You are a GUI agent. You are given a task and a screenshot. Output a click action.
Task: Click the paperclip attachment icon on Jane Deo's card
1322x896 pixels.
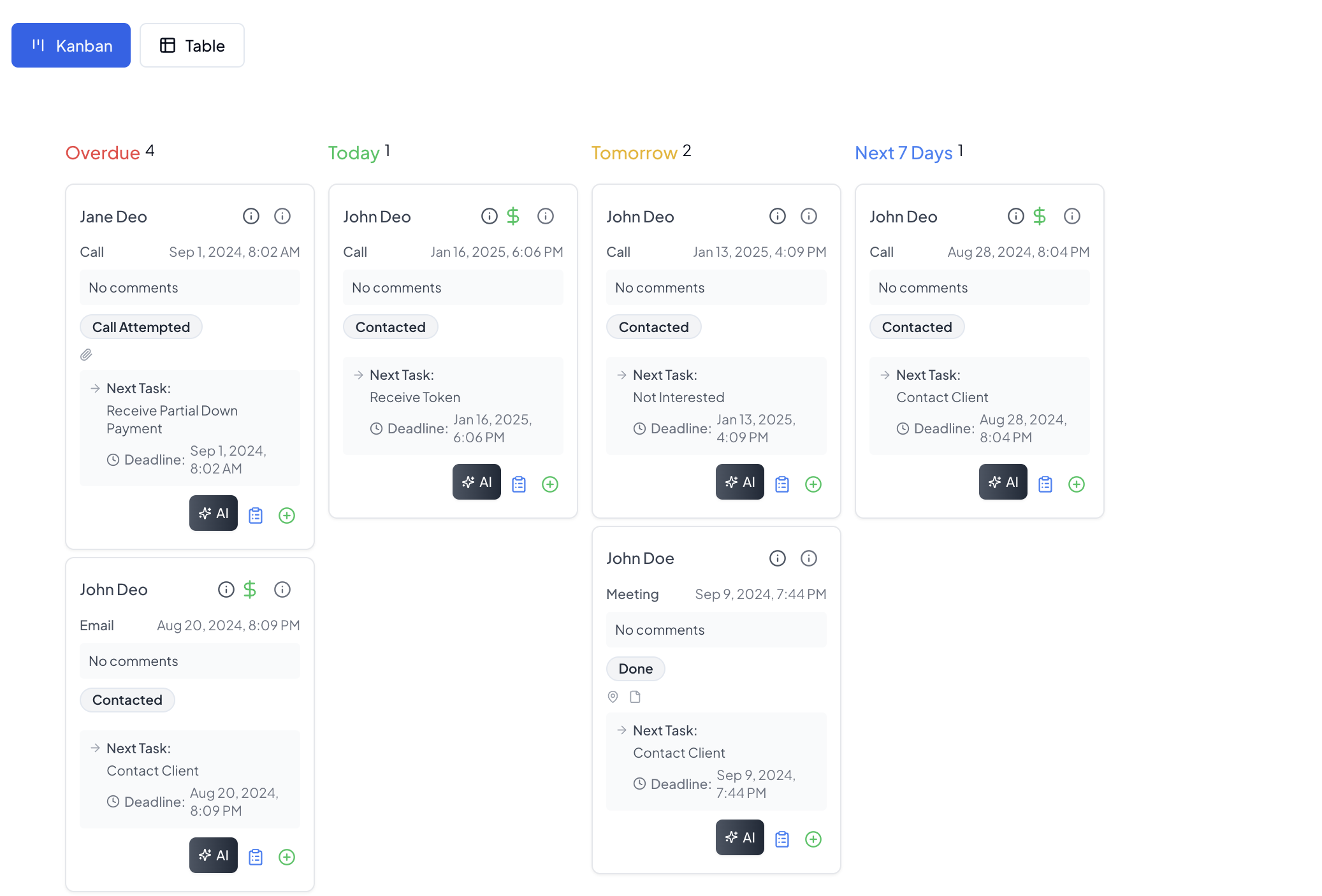[x=86, y=355]
